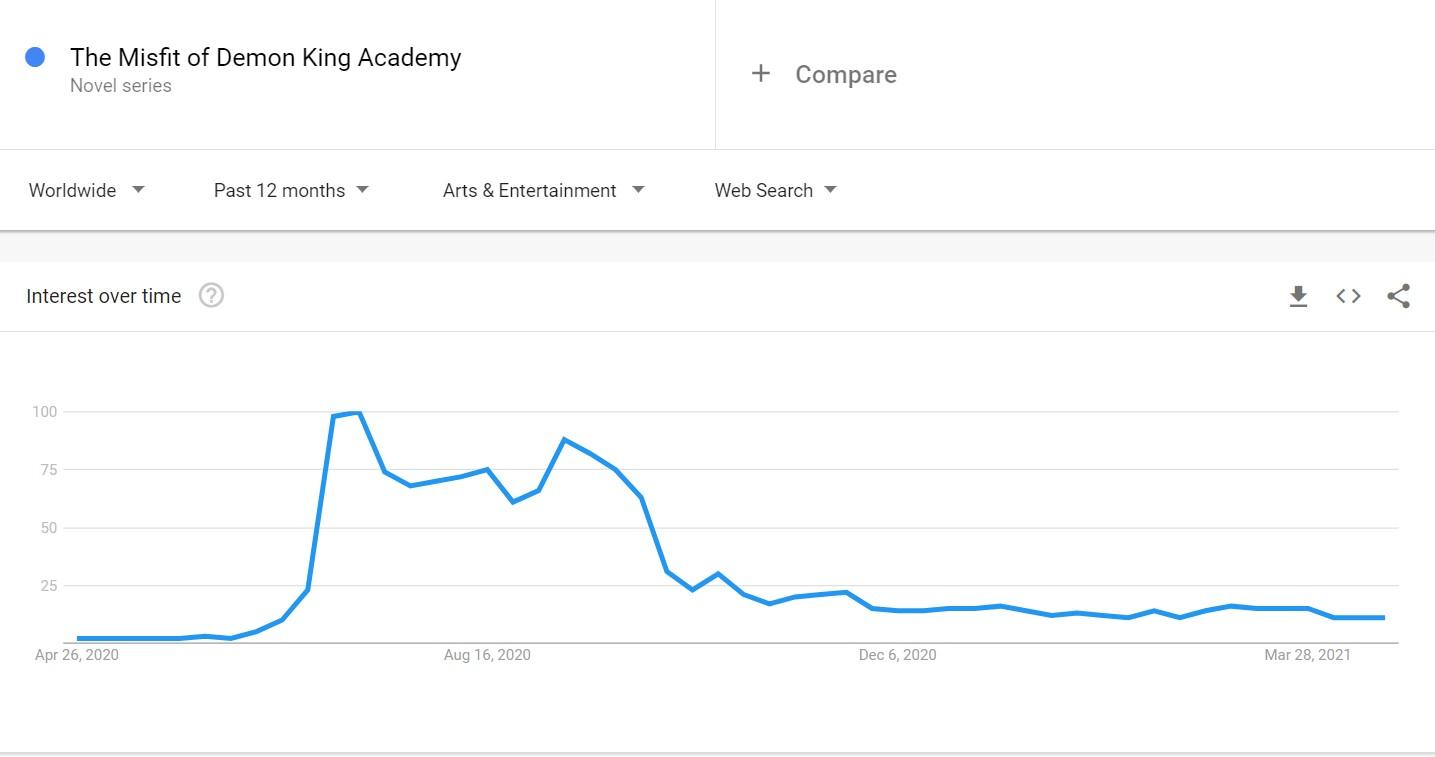This screenshot has width=1435, height=757.
Task: Select The Misfit of Demon King Academy term
Action: point(265,58)
